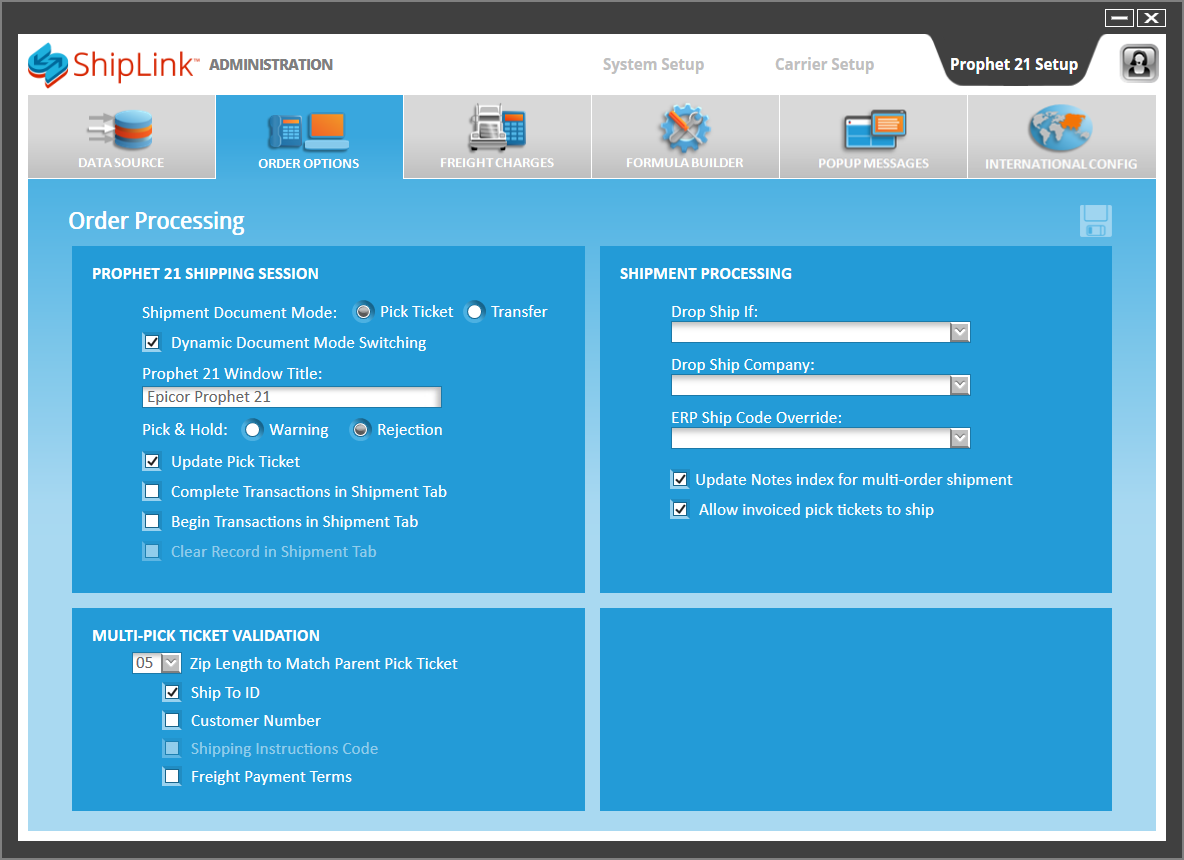
Task: Minimize the ShipLink window
Action: pyautogui.click(x=1119, y=17)
